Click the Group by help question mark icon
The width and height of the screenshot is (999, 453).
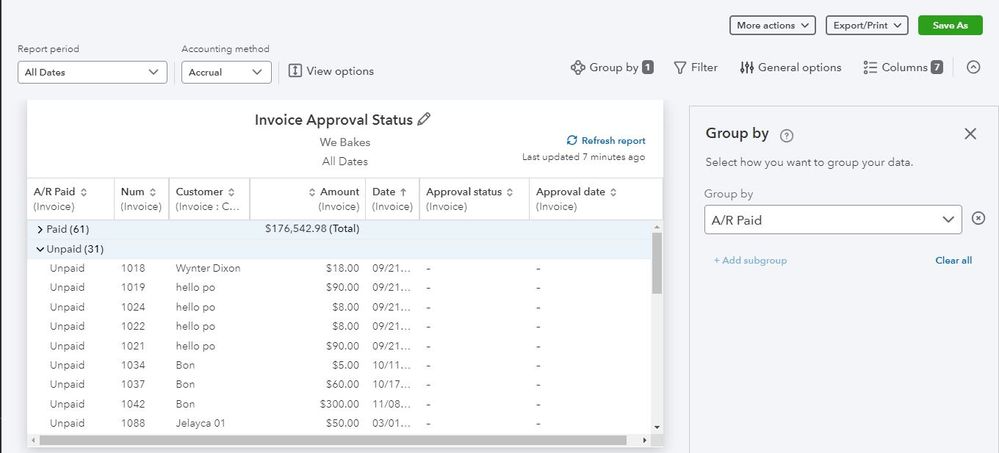point(787,135)
